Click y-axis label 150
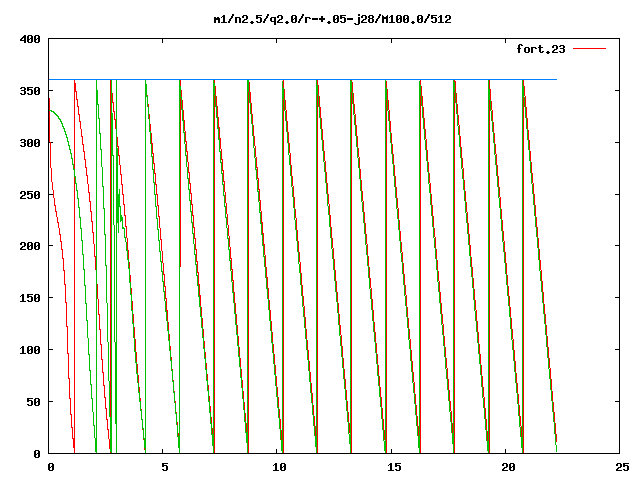Screen dimensions: 640x480 click(30, 298)
